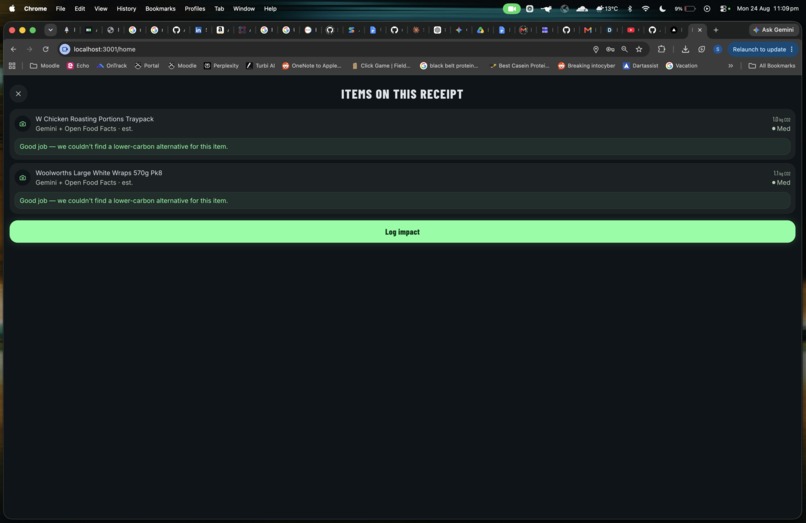Open the Window menu
Screen dimensions: 806x523
[x=244, y=9]
